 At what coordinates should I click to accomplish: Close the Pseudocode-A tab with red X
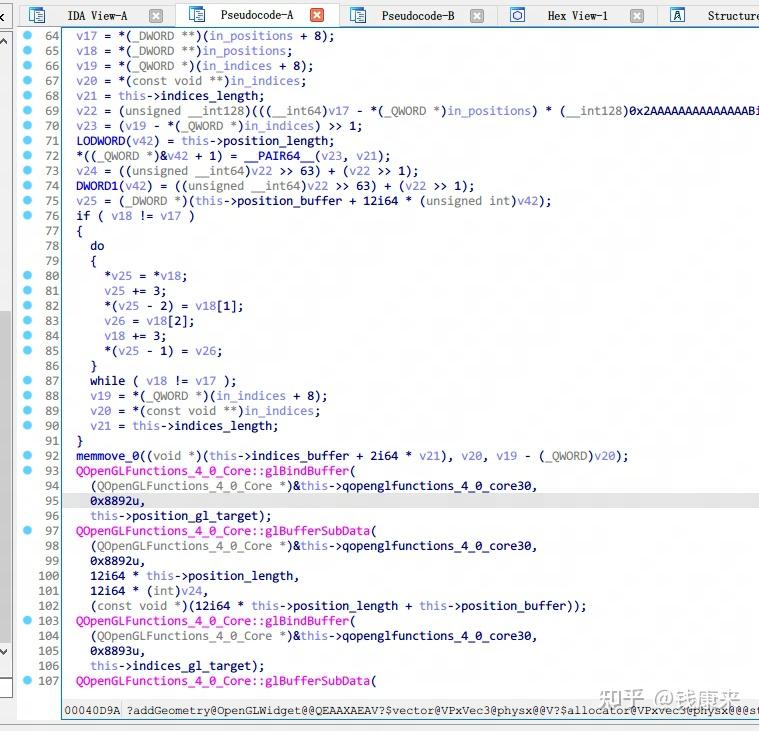(x=317, y=15)
